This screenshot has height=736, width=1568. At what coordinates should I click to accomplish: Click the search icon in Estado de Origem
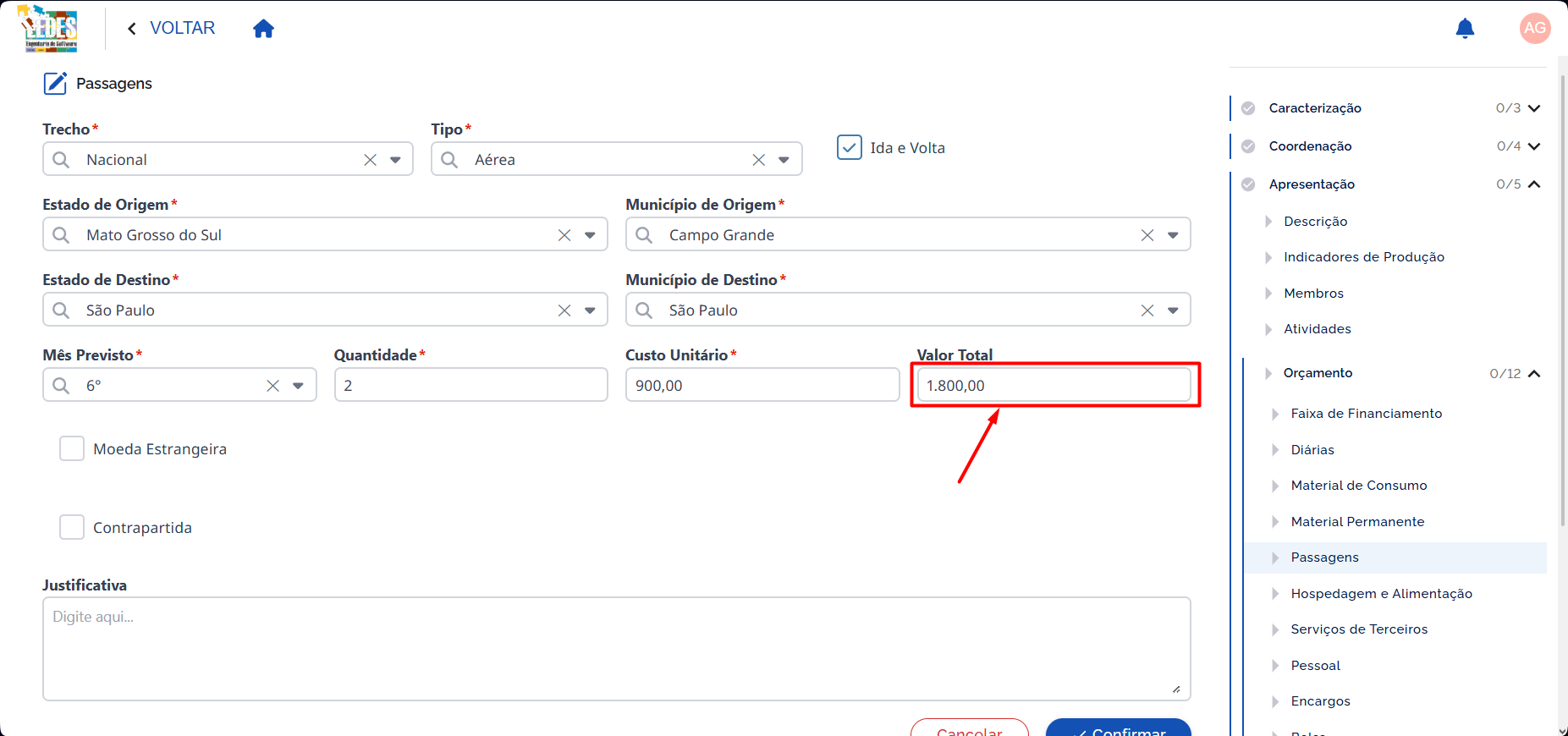61,235
